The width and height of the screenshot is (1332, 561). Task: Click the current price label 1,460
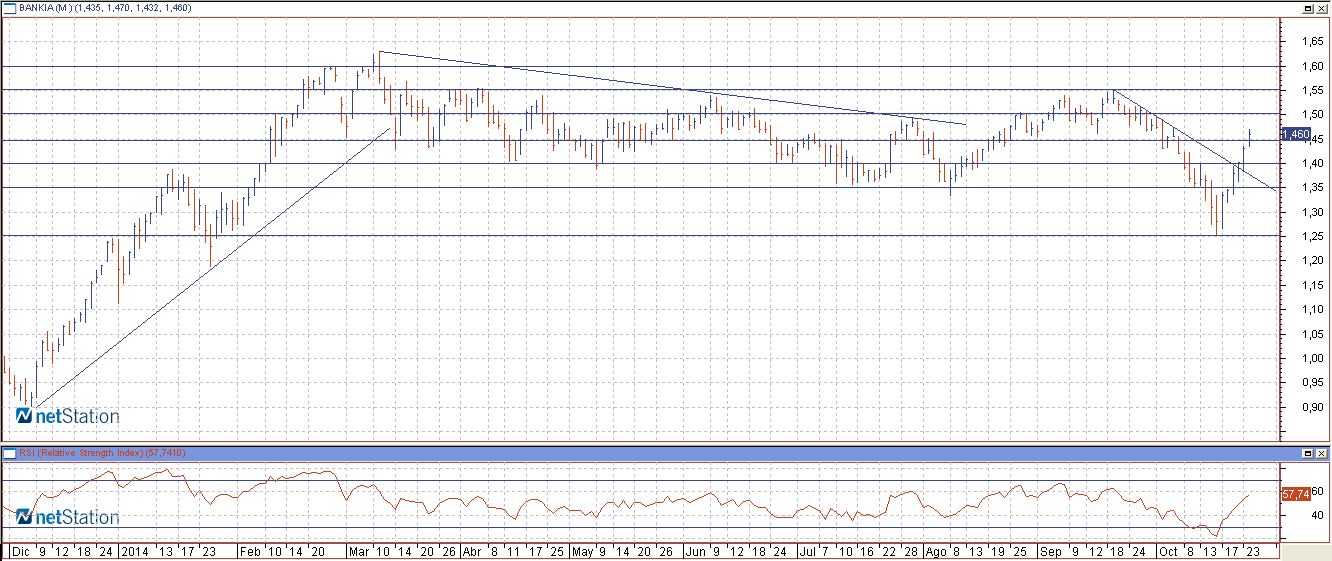tap(1295, 133)
